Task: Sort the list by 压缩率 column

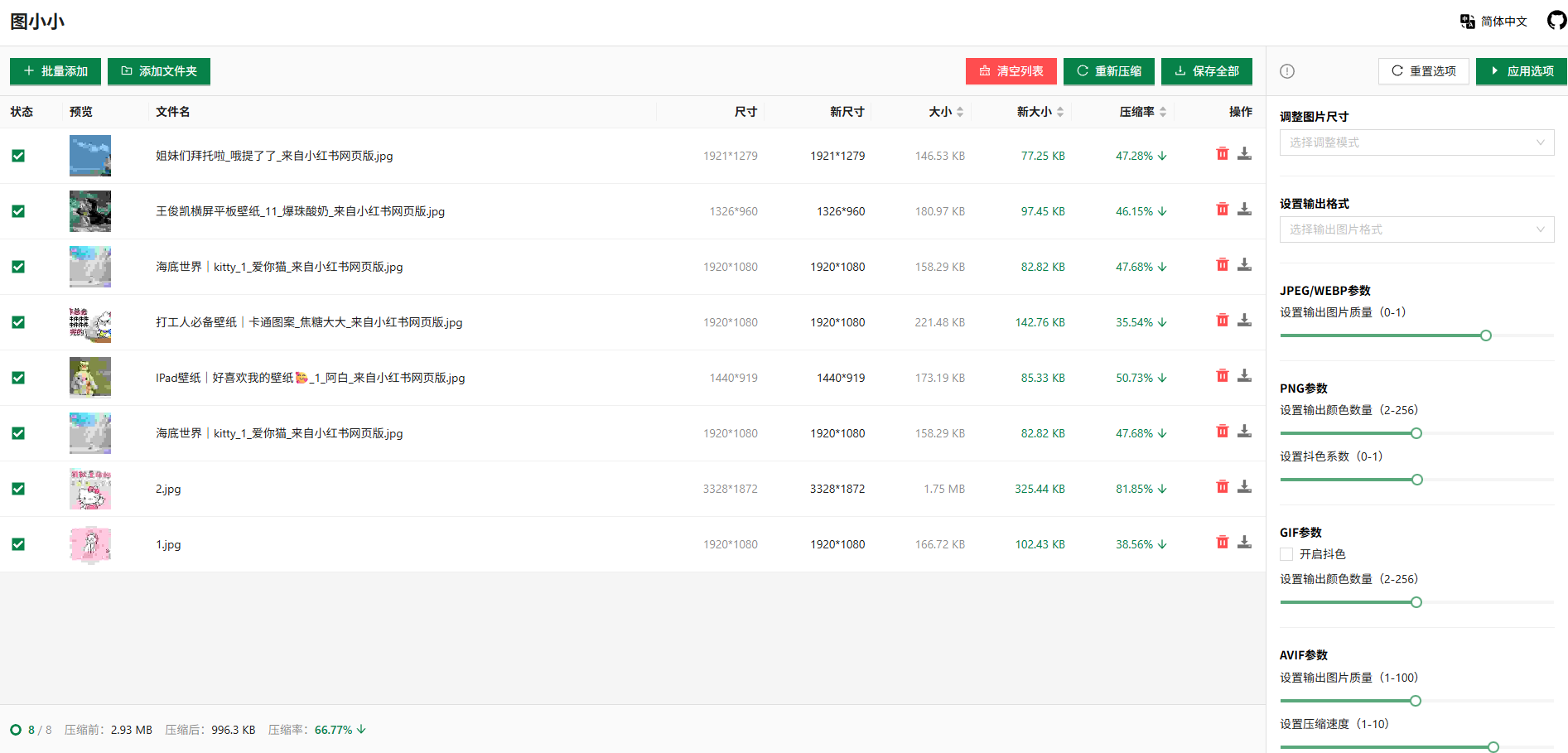Action: click(x=1143, y=112)
